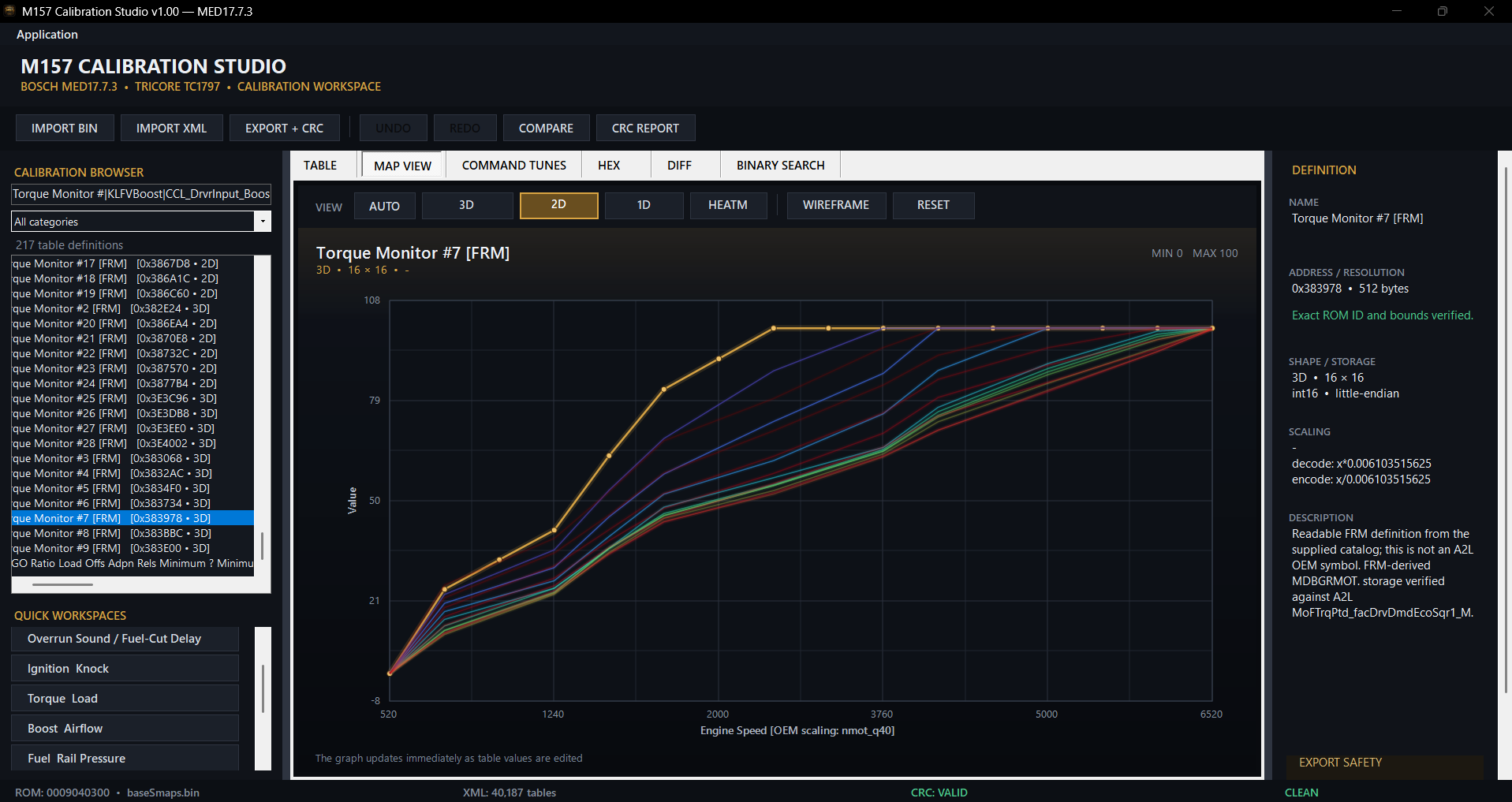Select Torque Monitor #26 [FRM] row
Image resolution: width=1512 pixels, height=802 pixels.
click(x=133, y=413)
